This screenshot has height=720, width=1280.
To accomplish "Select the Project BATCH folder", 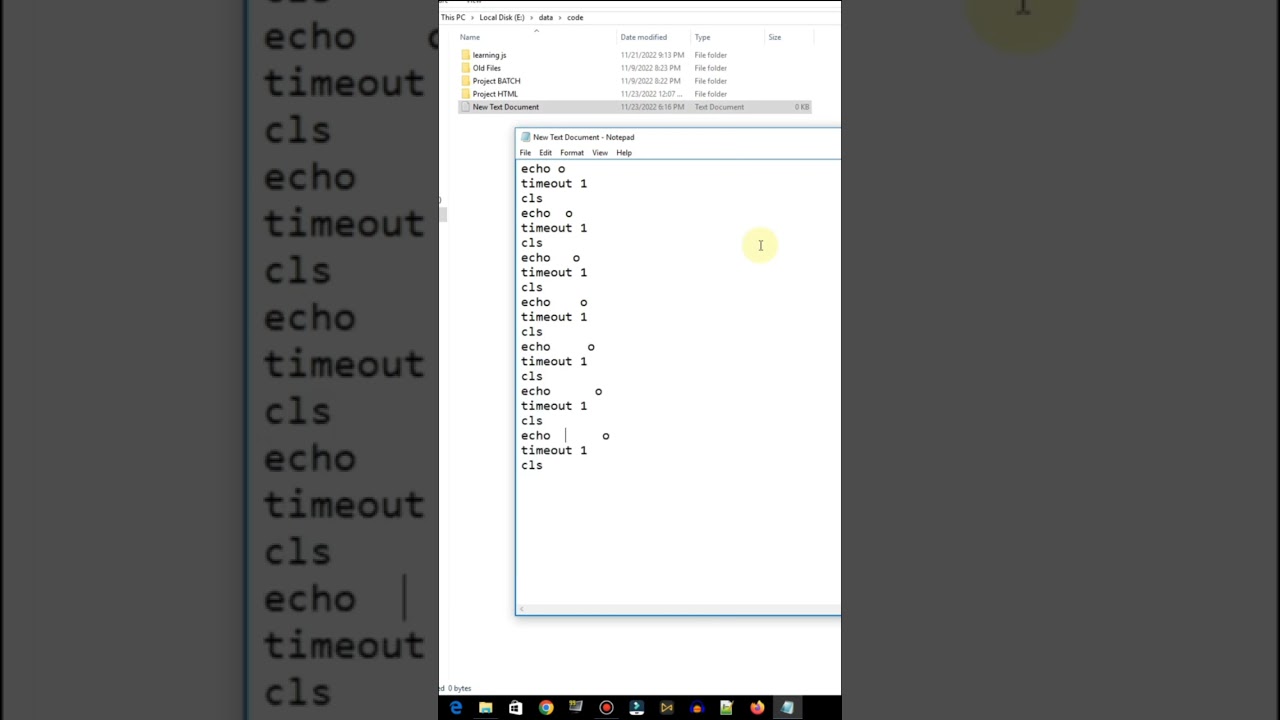I will coord(496,81).
